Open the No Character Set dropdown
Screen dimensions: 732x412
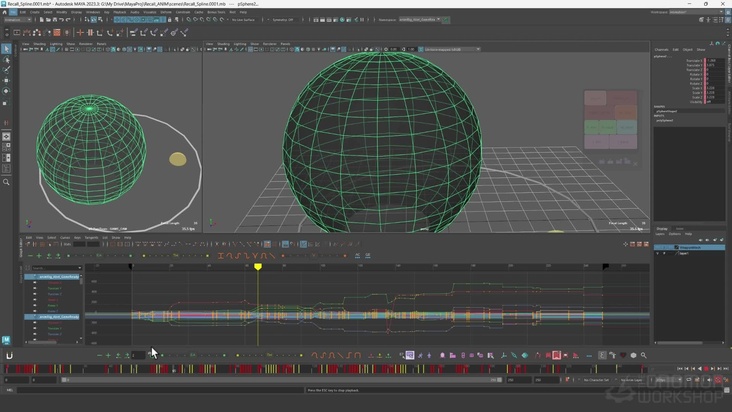(x=598, y=380)
